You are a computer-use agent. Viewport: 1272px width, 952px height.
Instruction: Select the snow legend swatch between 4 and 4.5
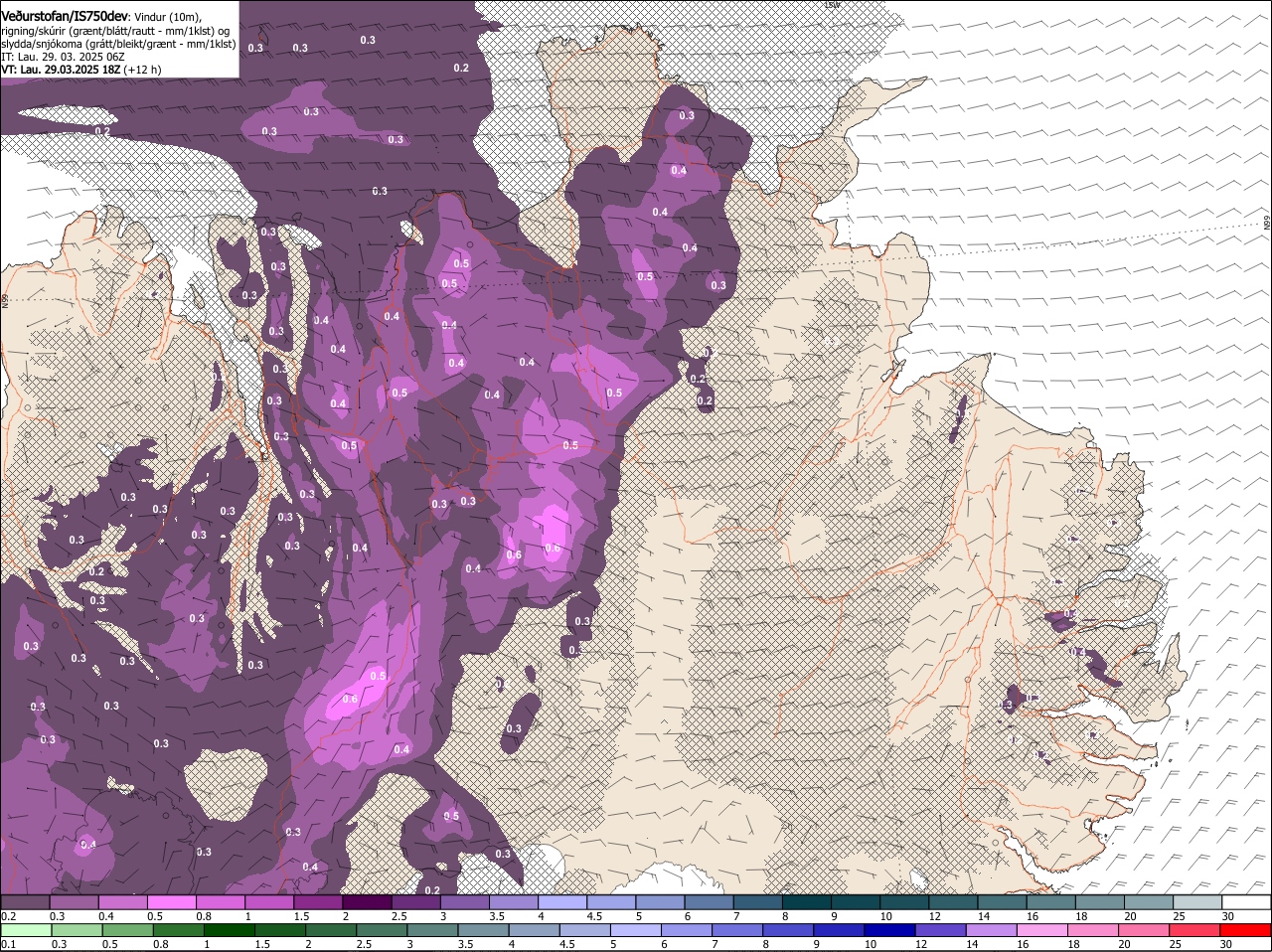[x=561, y=902]
